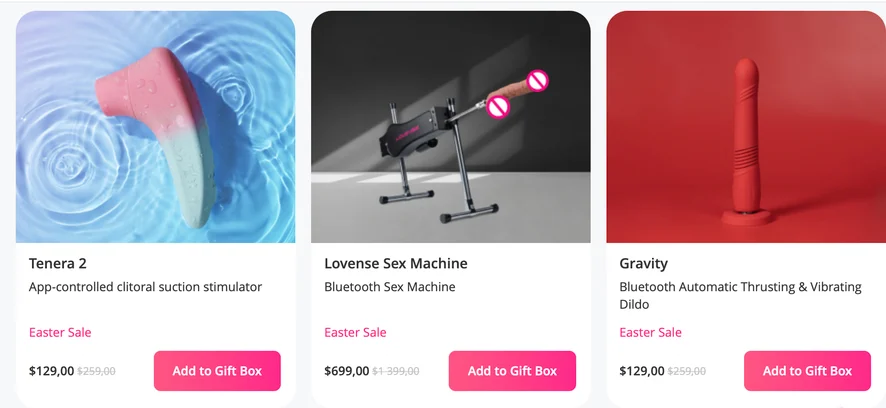Click the App-controlled suction stimulator description
The image size is (886, 408).
coord(145,287)
